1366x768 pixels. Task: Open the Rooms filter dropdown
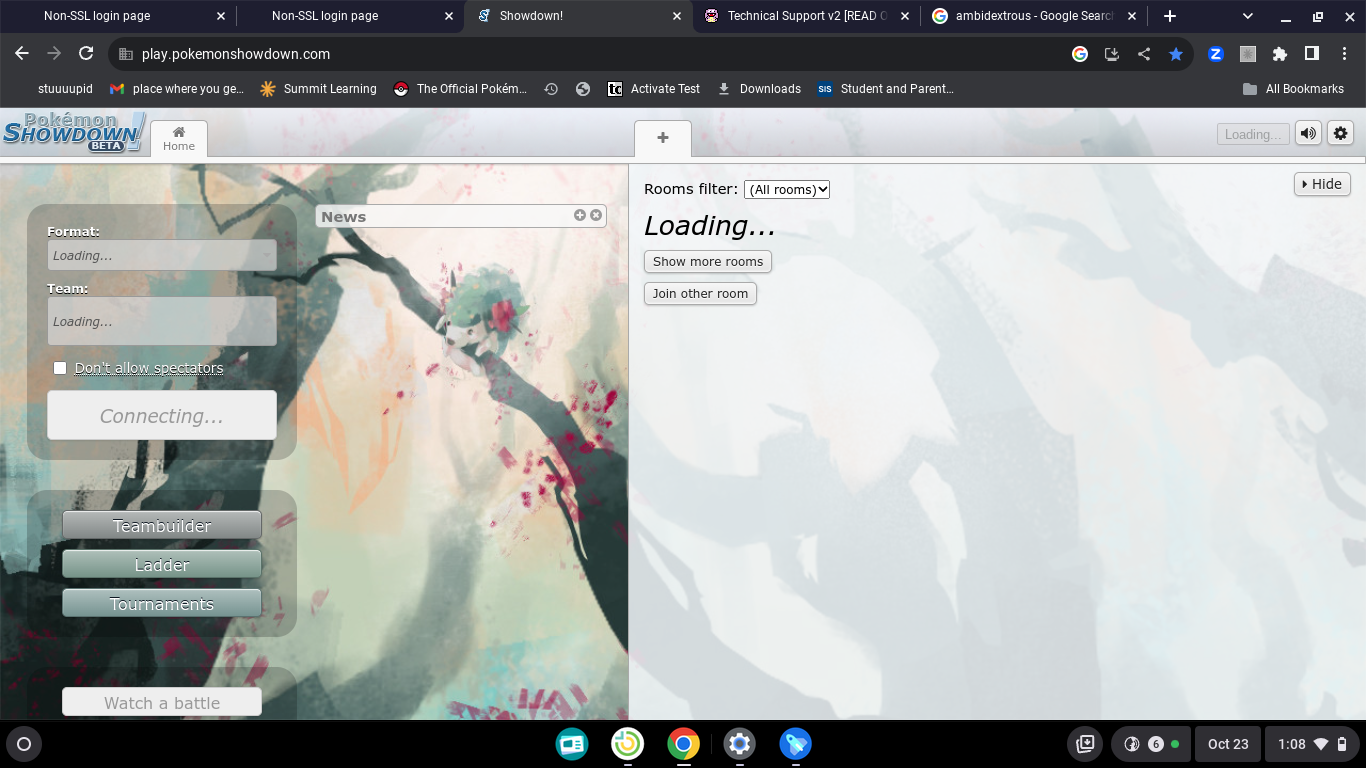pos(787,189)
